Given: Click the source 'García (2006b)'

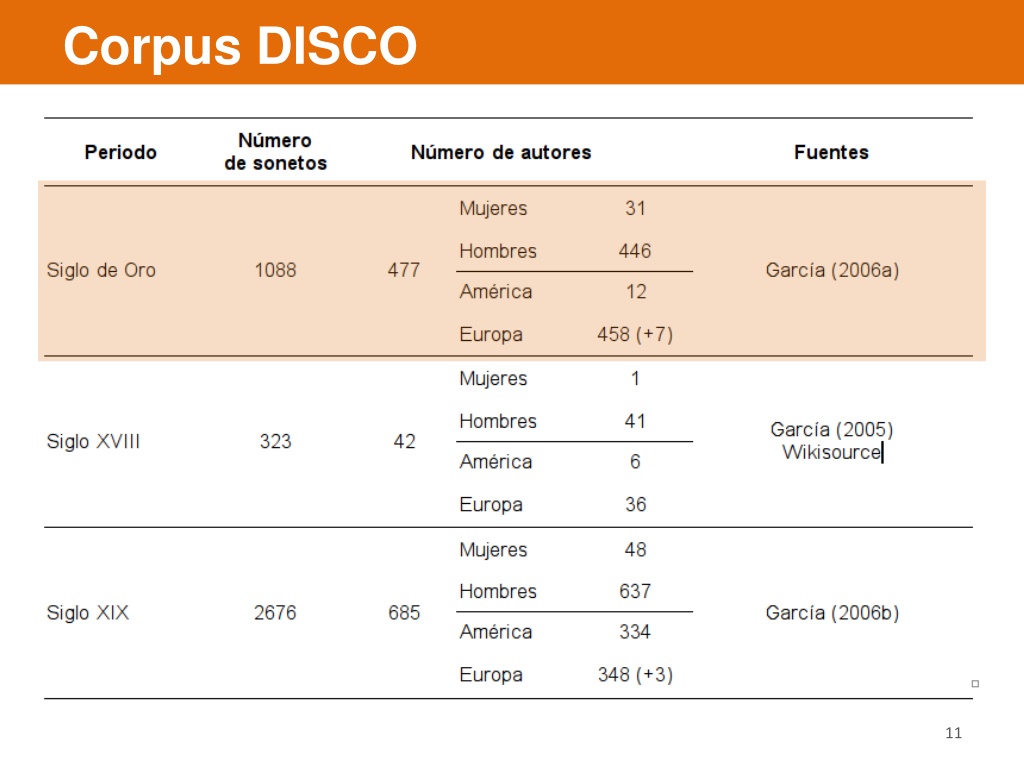Looking at the screenshot, I should point(832,613).
